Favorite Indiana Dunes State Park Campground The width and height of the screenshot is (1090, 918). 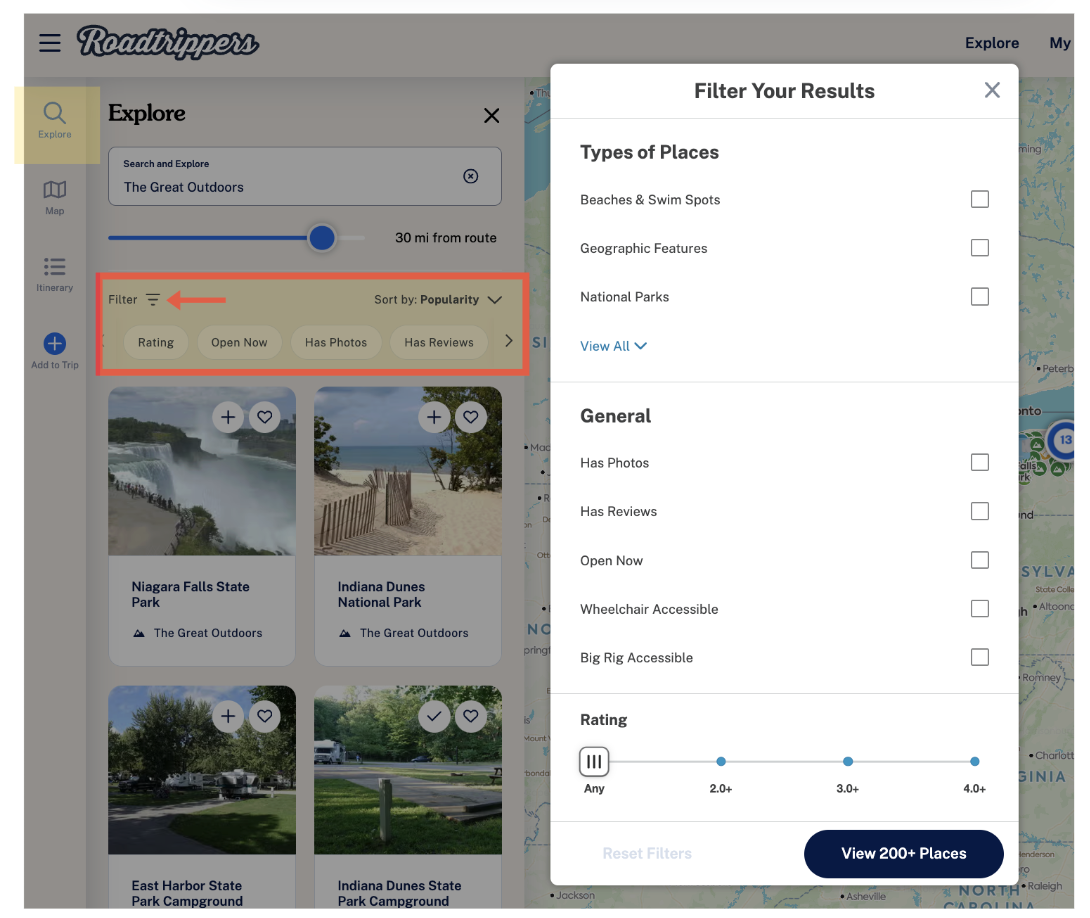click(471, 716)
